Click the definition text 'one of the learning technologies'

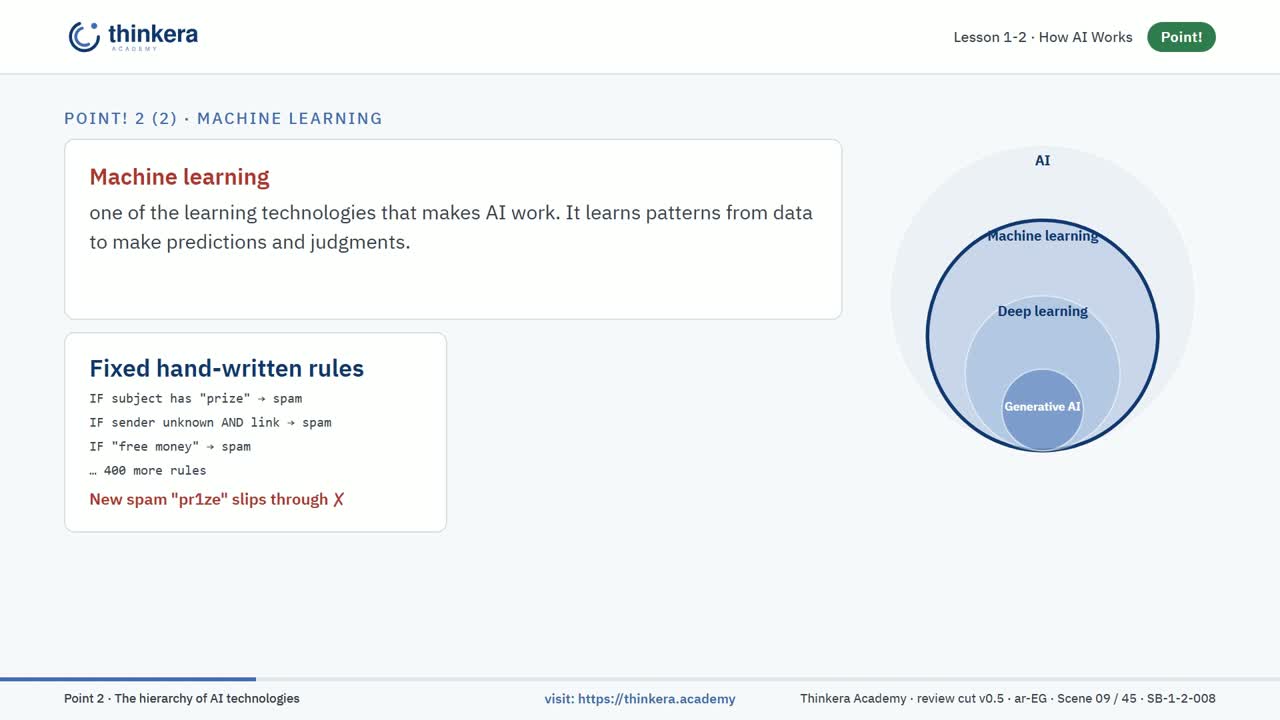(233, 213)
